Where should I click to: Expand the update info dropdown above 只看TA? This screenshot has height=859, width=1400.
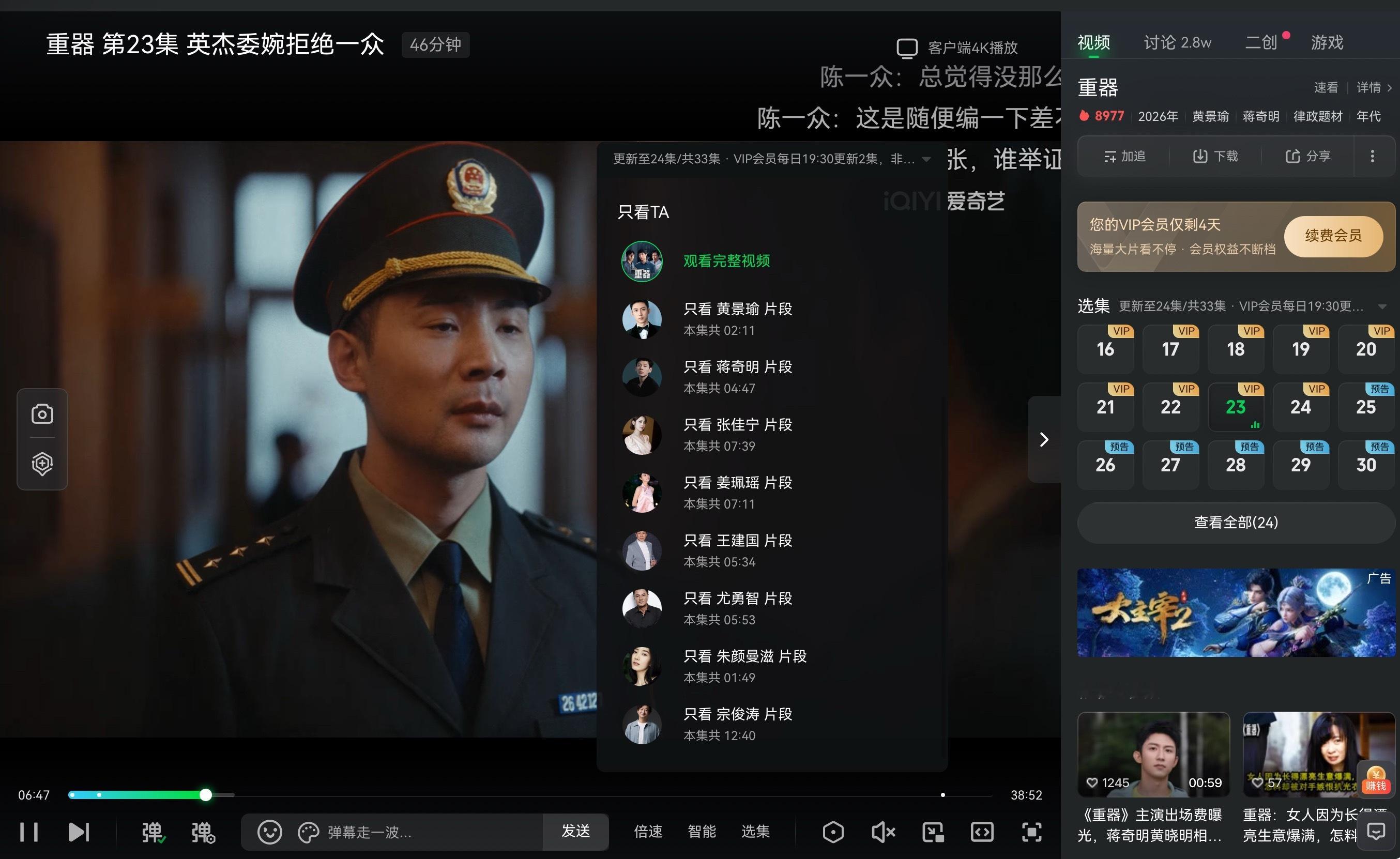[926, 159]
